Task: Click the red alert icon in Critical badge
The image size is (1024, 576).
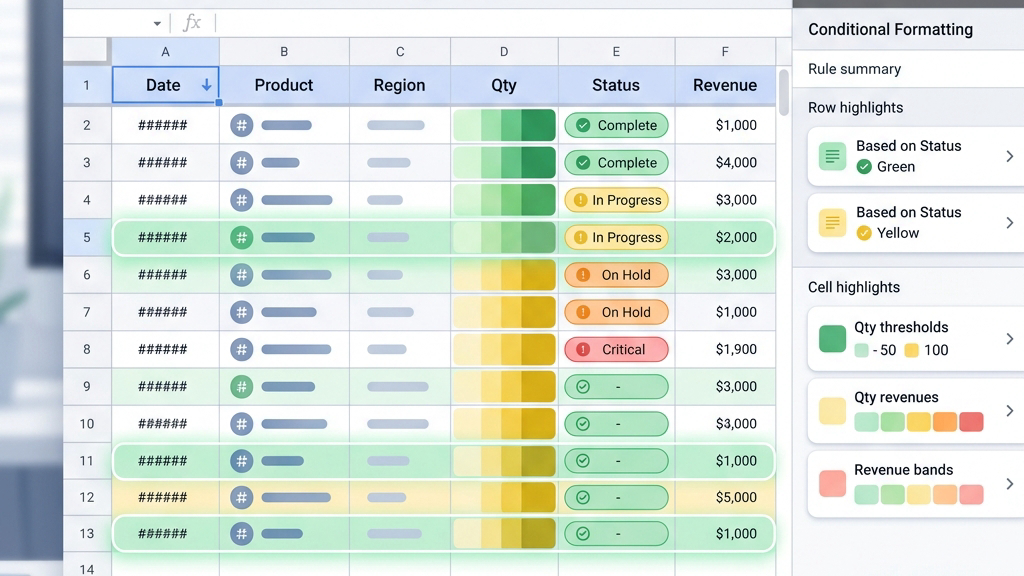Action: point(583,349)
